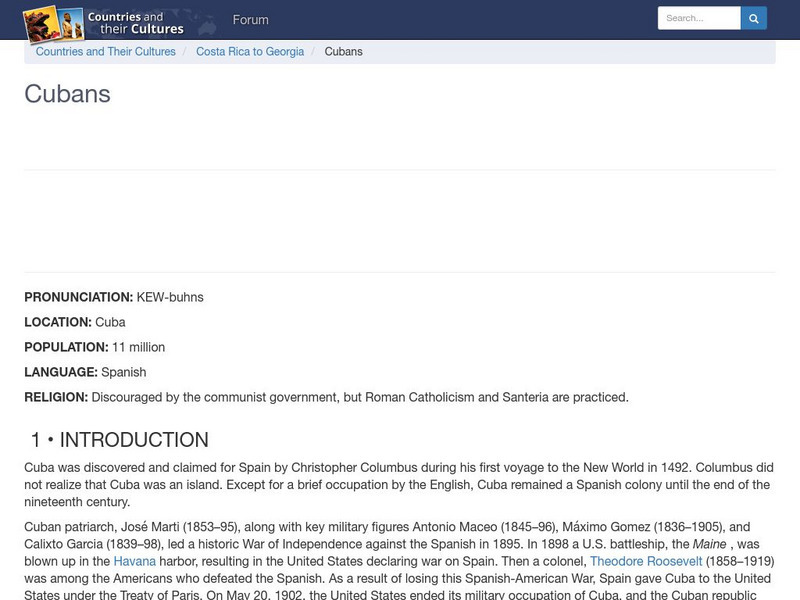This screenshot has height=600, width=800.
Task: Open Costa Rica to Georgia breadcrumb link
Action: [x=250, y=52]
